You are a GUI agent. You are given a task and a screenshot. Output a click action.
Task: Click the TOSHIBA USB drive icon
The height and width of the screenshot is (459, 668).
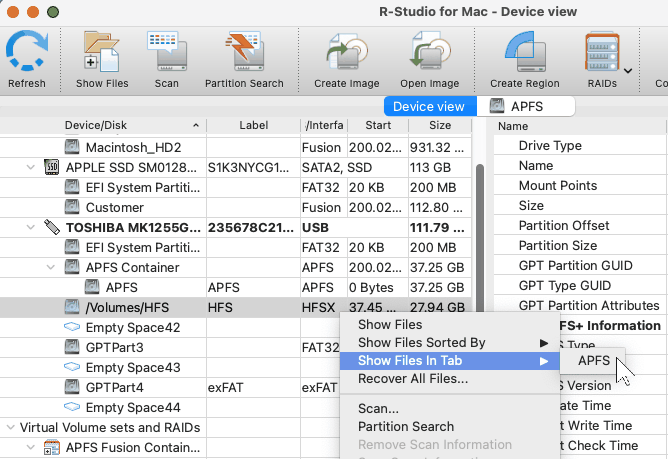tap(52, 227)
